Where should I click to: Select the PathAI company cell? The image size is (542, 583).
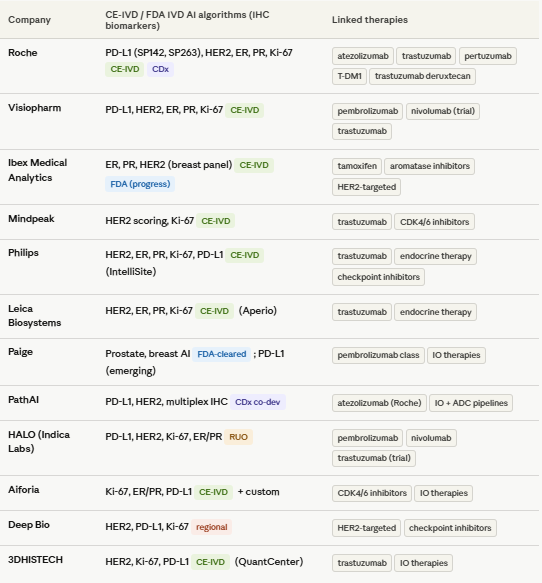tap(23, 400)
